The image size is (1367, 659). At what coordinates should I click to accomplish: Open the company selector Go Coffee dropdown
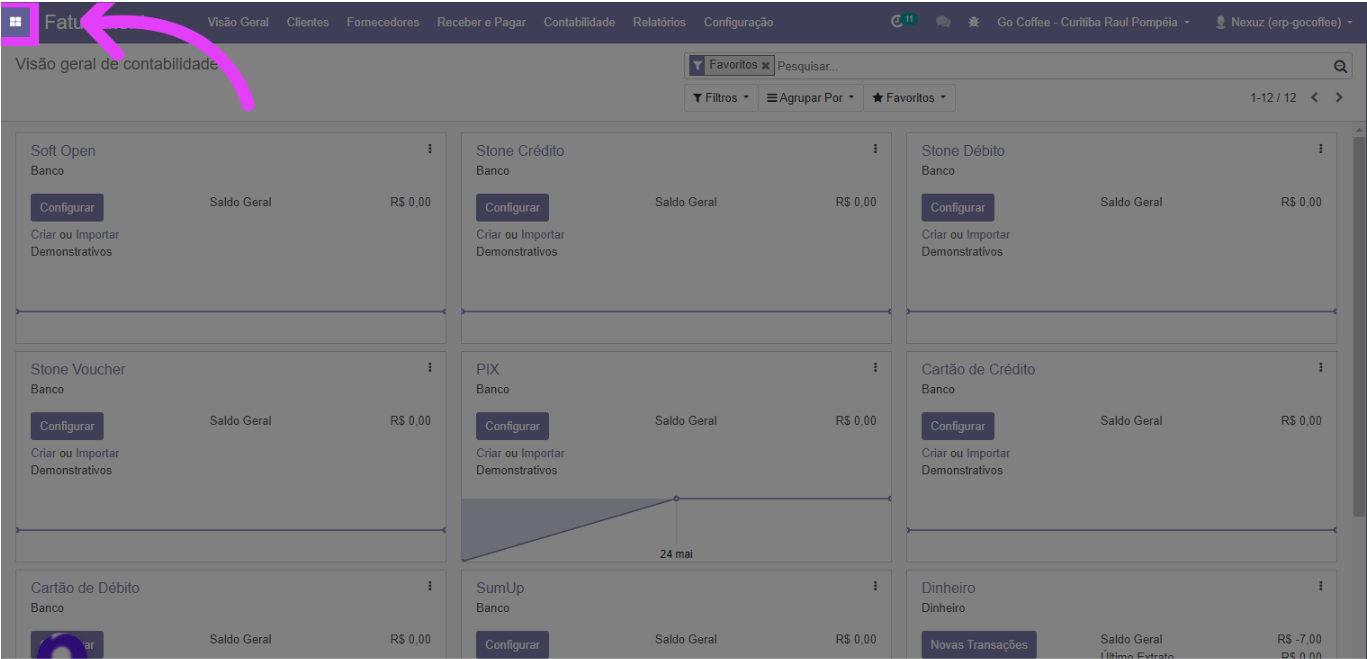[x=1093, y=22]
